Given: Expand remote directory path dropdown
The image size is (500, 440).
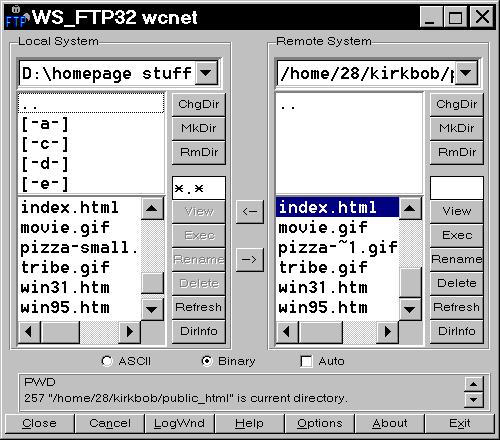Looking at the screenshot, I should click(x=466, y=72).
